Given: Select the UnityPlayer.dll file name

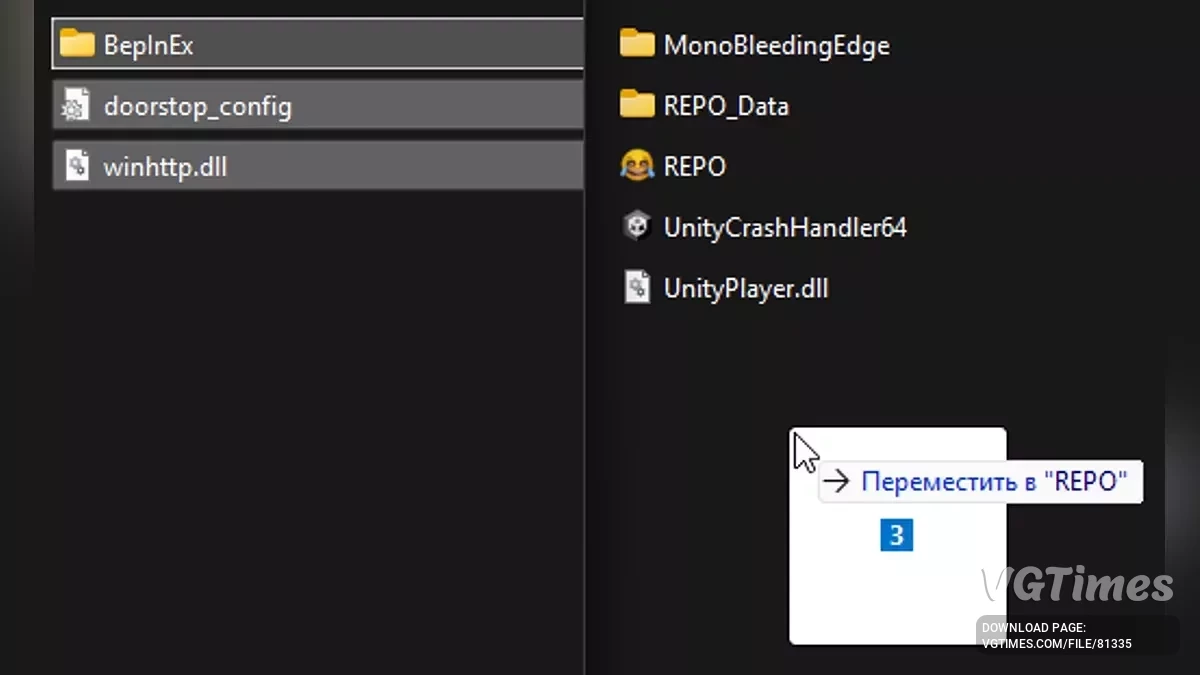Looking at the screenshot, I should pyautogui.click(x=746, y=290).
